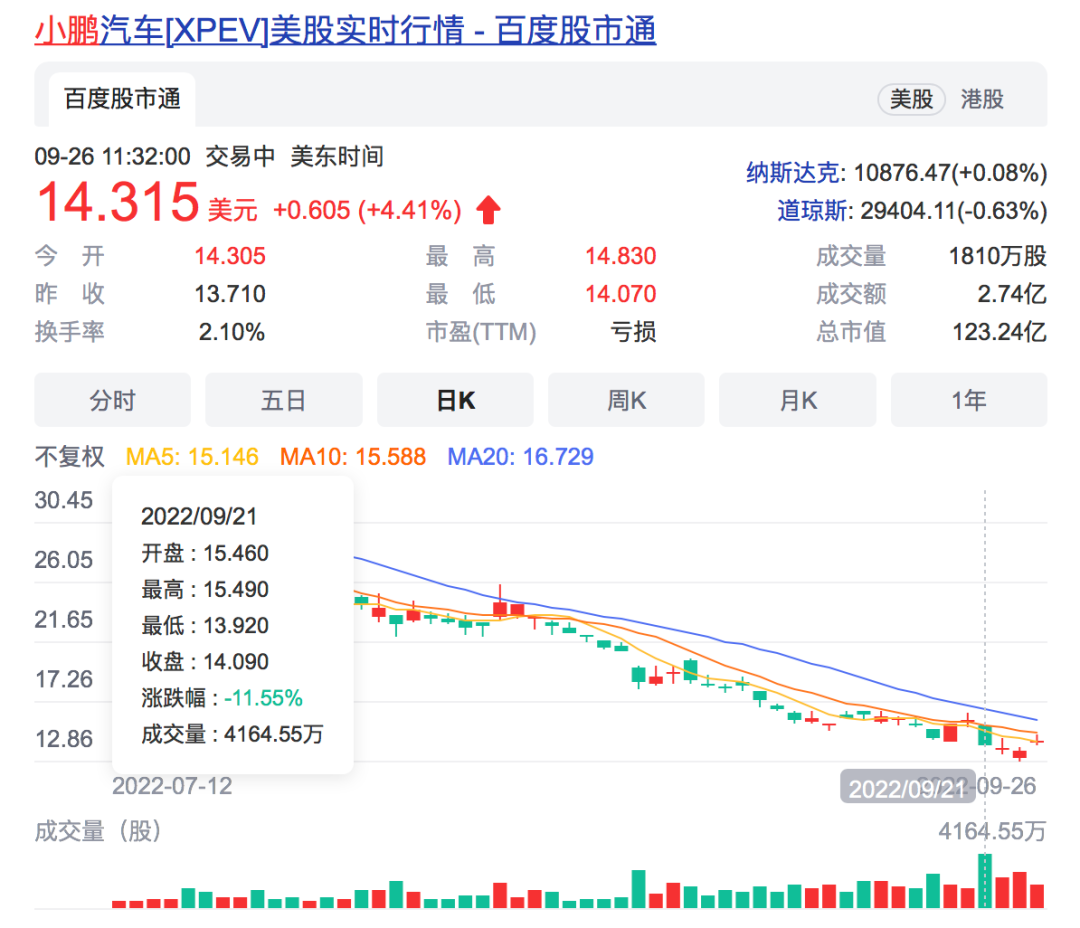Click the tooltip date 2022/09/21
This screenshot has height=928, width=1080.
tap(199, 517)
